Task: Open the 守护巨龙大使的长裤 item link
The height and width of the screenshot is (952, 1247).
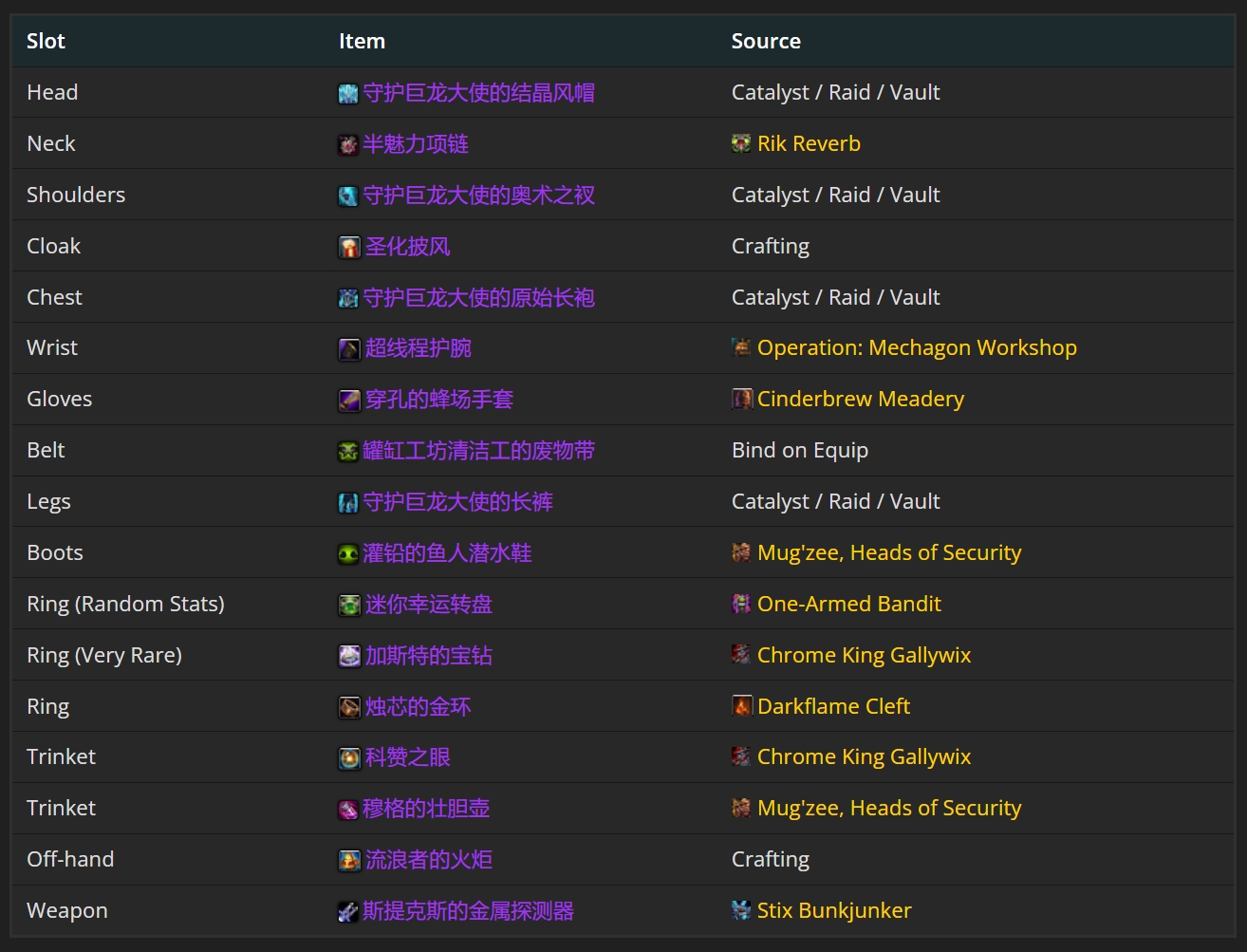Action: tap(458, 501)
